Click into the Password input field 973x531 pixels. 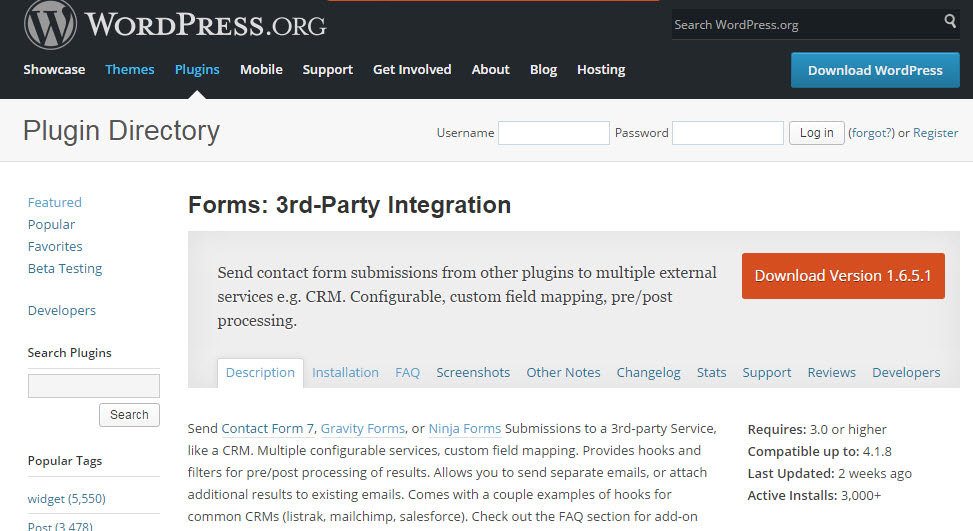(727, 133)
